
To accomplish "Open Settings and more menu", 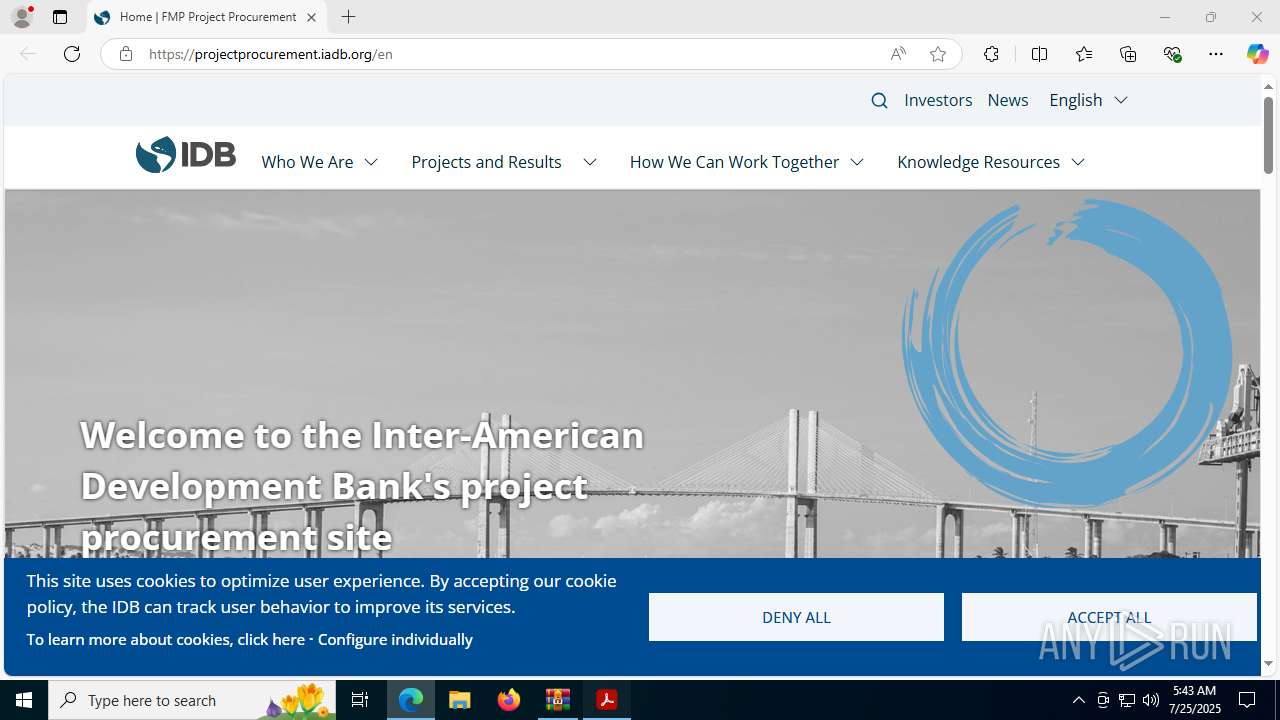I will click(1216, 54).
